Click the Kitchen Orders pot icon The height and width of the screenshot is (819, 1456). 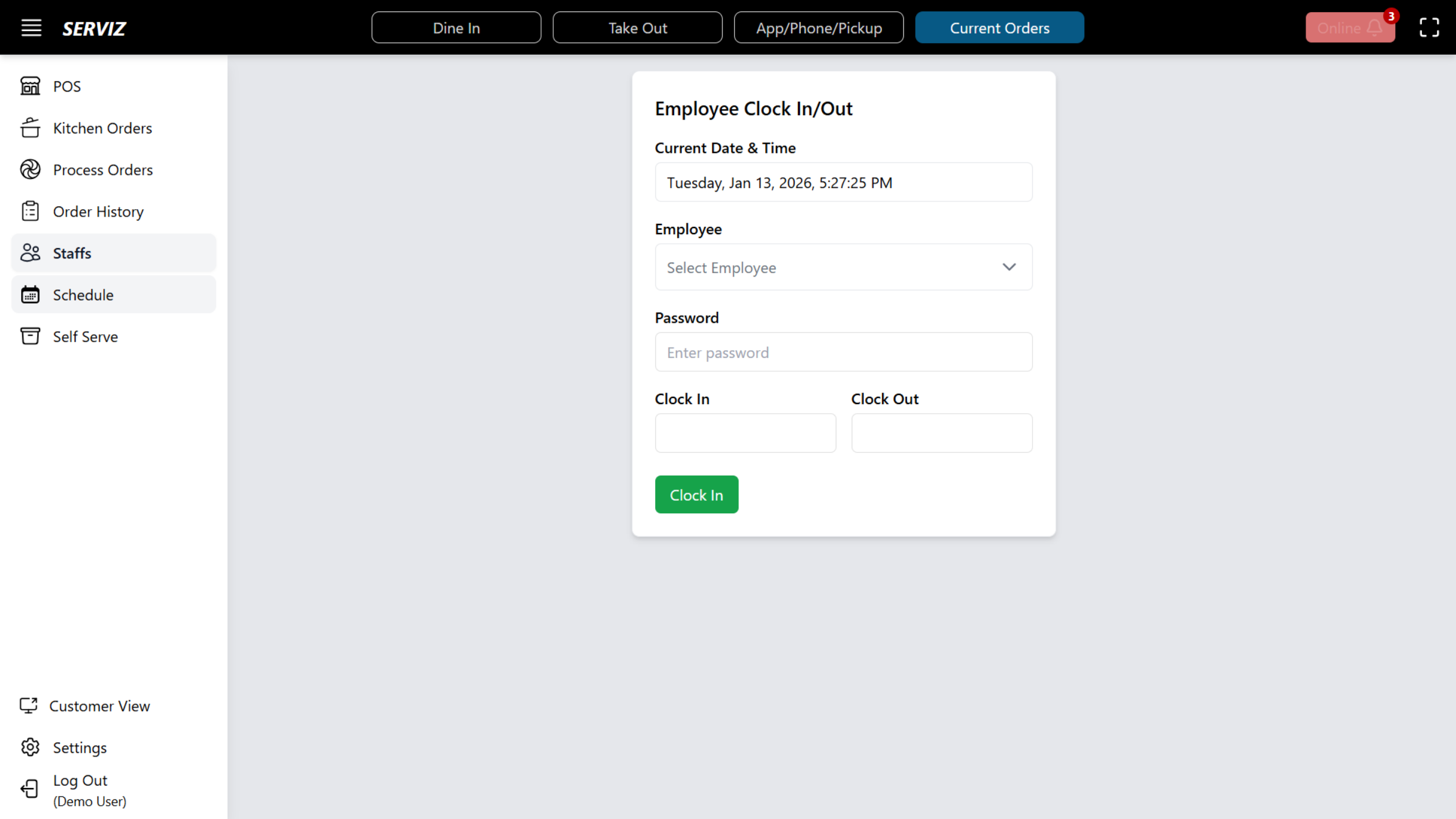tap(30, 128)
